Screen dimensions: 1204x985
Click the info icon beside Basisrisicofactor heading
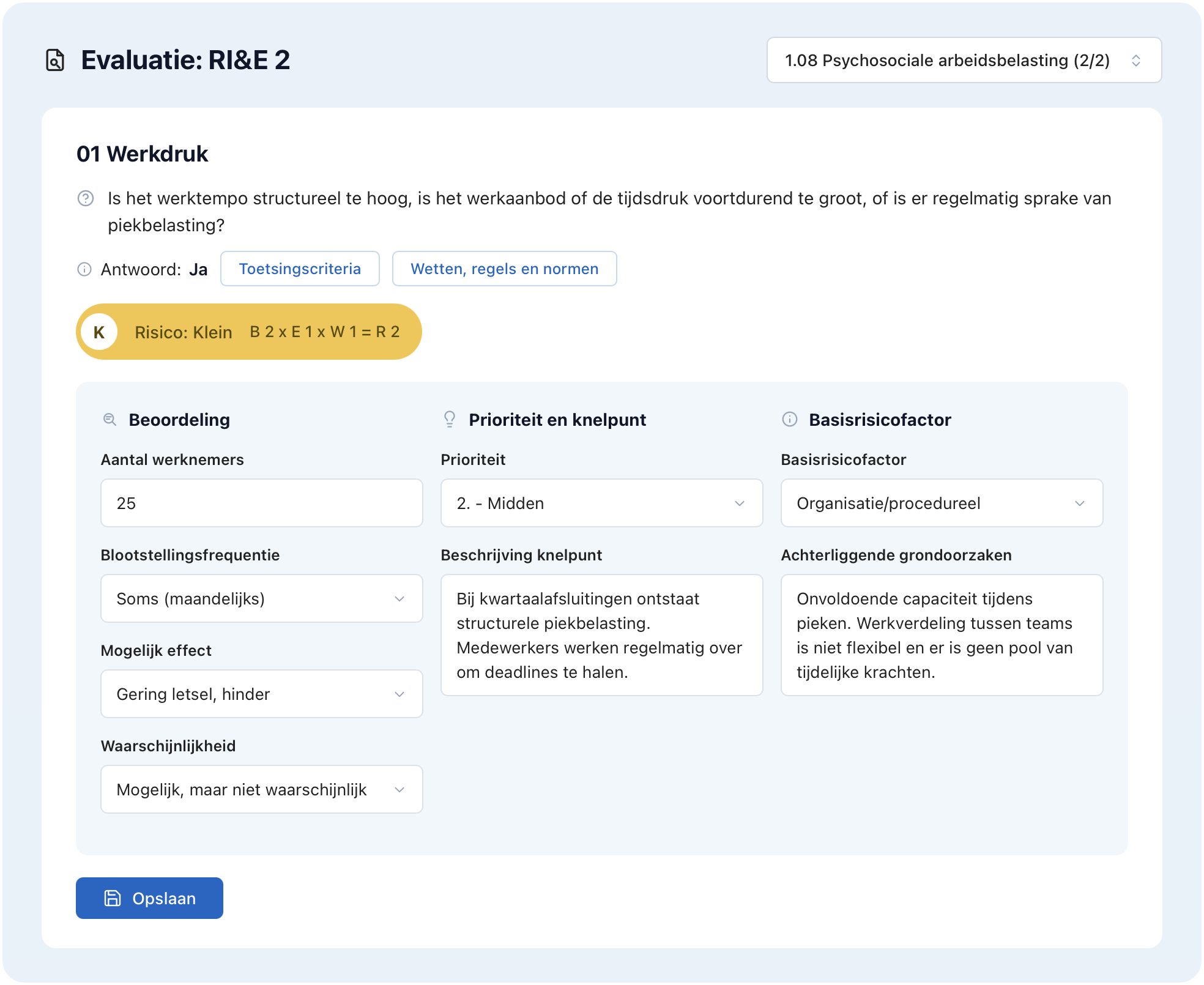click(x=790, y=419)
